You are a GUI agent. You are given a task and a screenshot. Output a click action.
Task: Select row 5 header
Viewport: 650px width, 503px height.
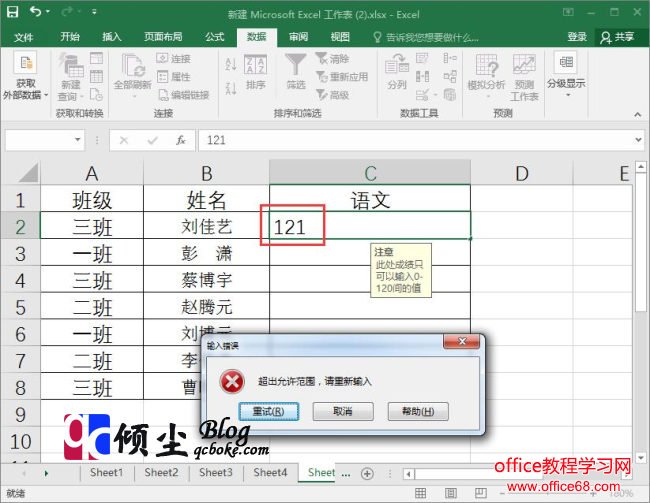click(x=20, y=307)
